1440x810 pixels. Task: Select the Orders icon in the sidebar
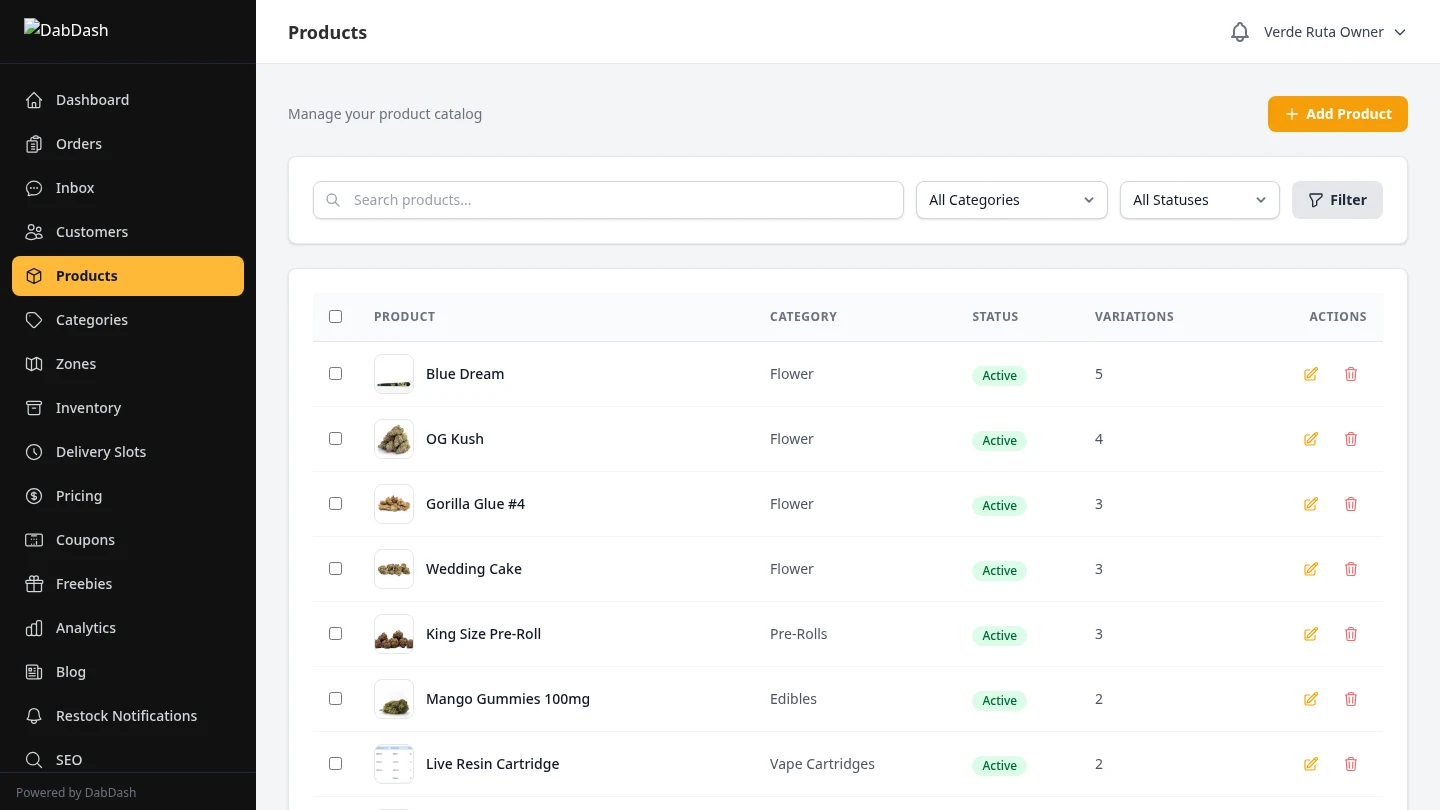pyautogui.click(x=33, y=143)
